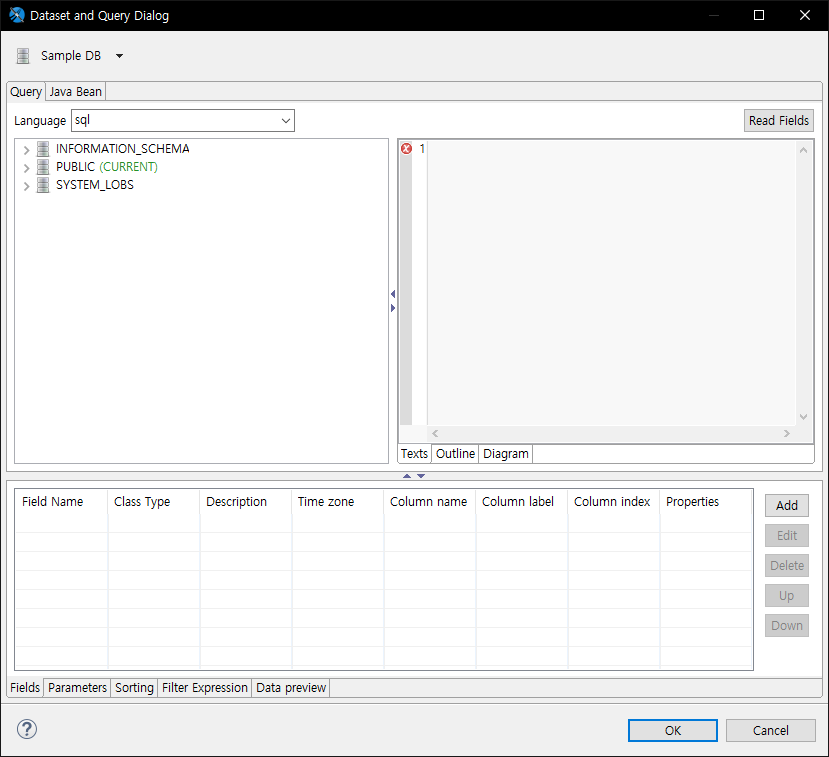Screen dimensions: 829x757
Task: Click the Delete field button
Action: point(787,566)
